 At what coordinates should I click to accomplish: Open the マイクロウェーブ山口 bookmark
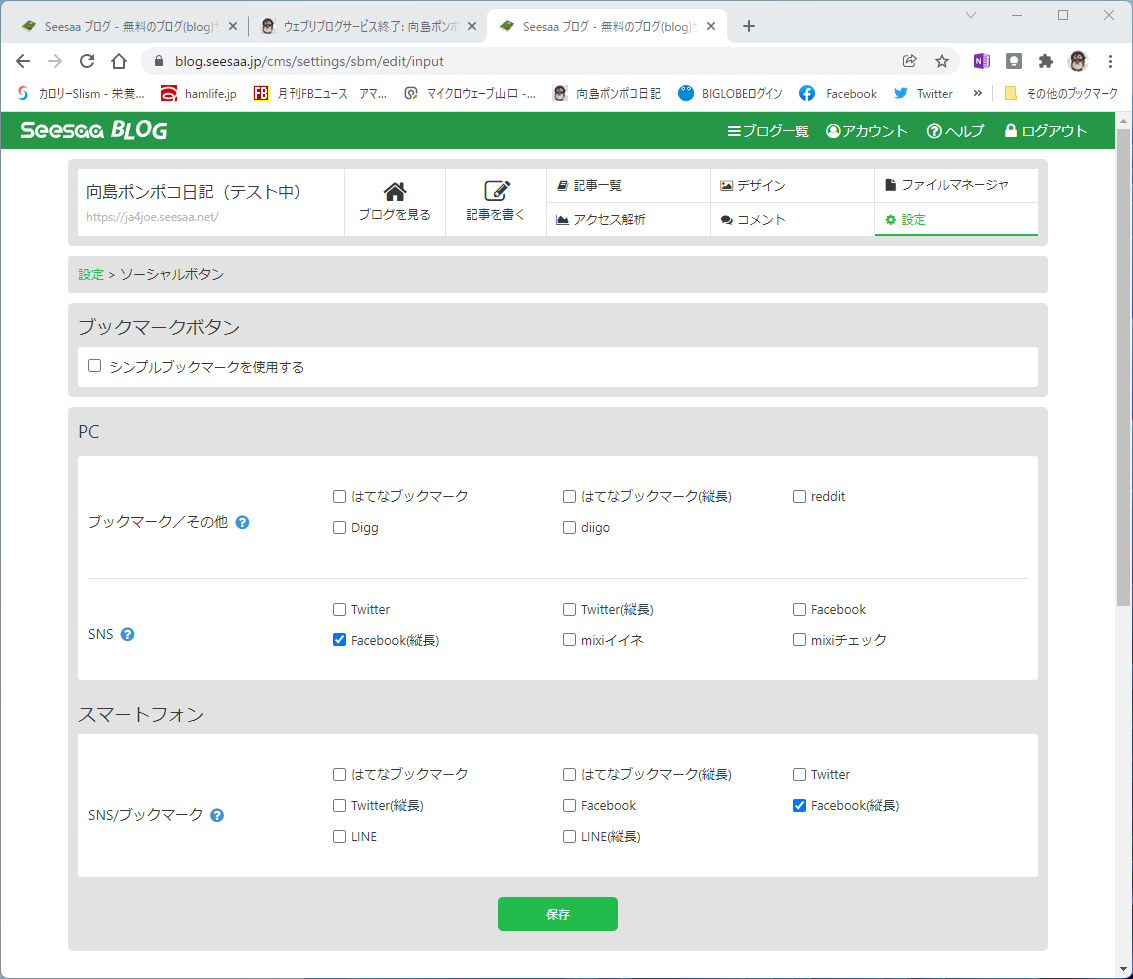tap(470, 93)
